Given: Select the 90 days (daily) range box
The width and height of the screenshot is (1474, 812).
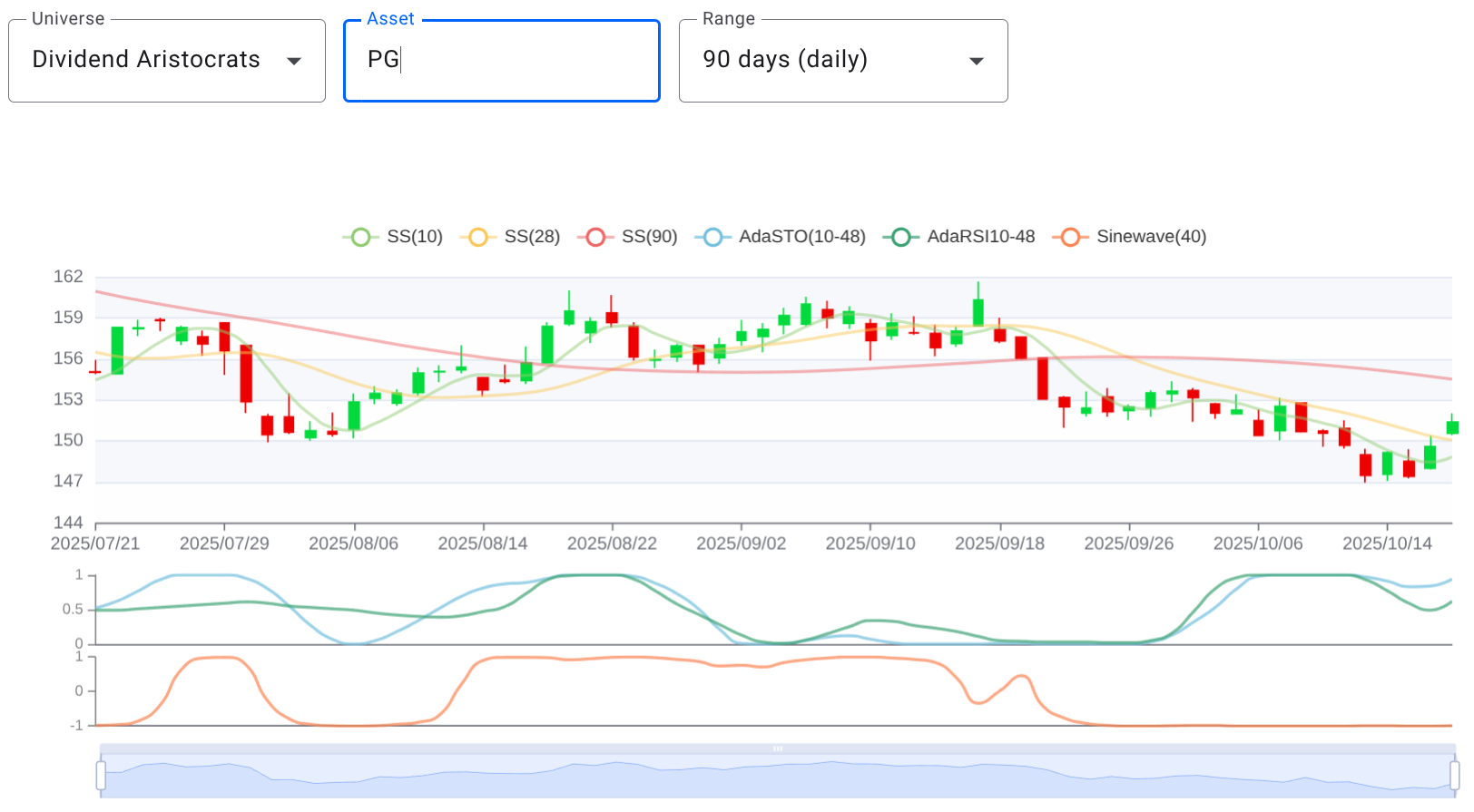Looking at the screenshot, I should (x=843, y=61).
